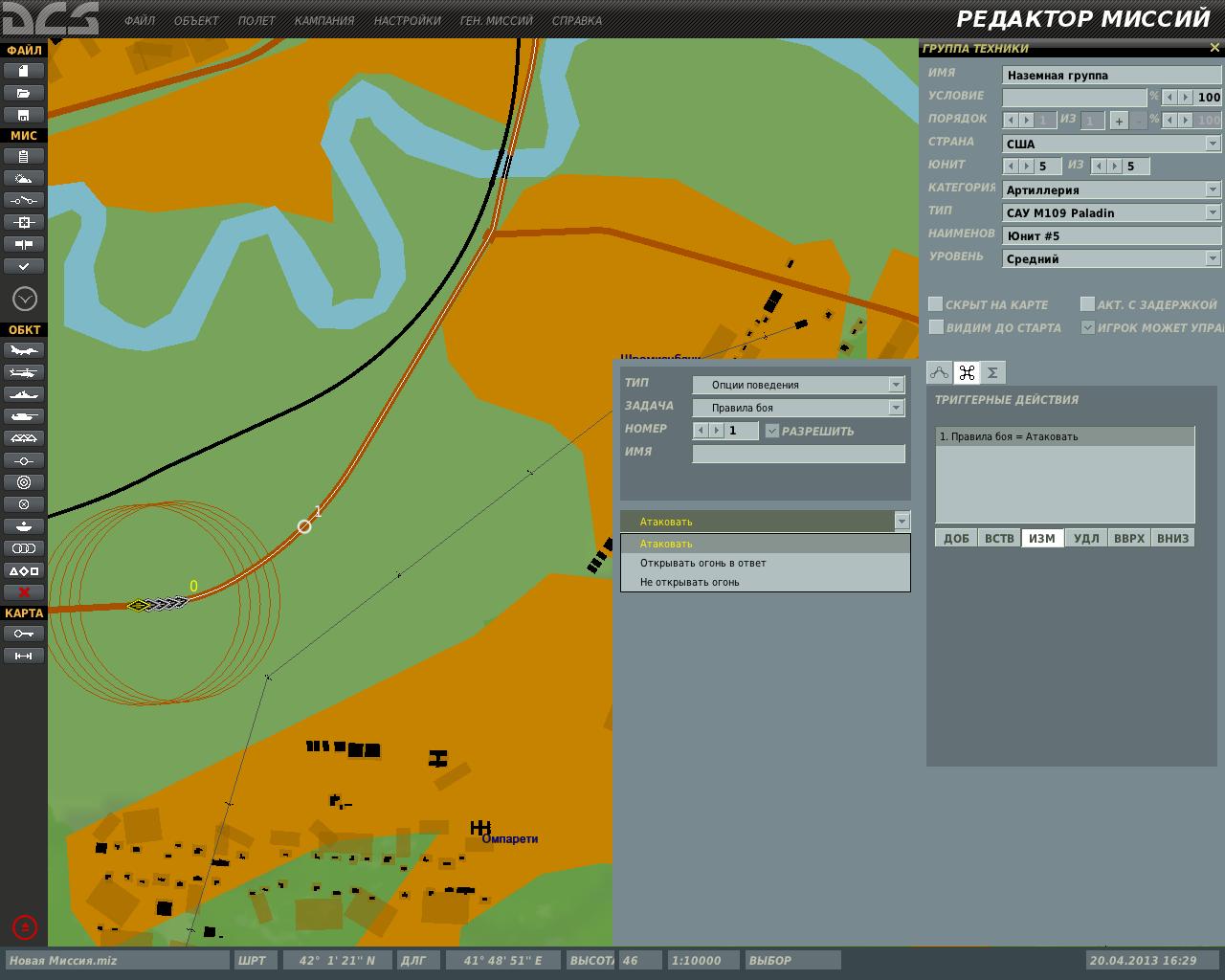Image resolution: width=1225 pixels, height=980 pixels.
Task: Toggle the РАЗРЕШИТЬ checkbox
Action: coord(772,431)
